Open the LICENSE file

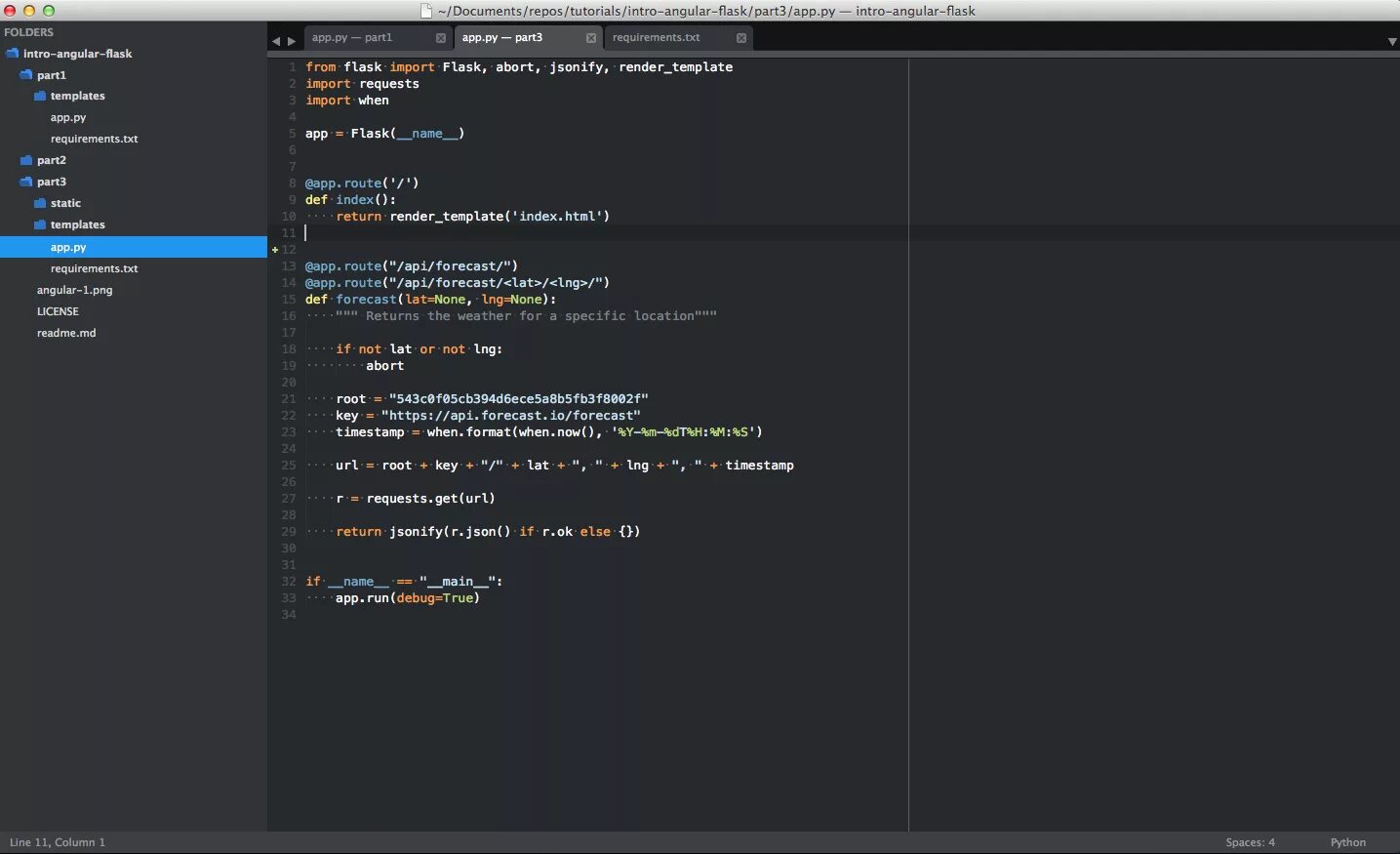point(58,311)
